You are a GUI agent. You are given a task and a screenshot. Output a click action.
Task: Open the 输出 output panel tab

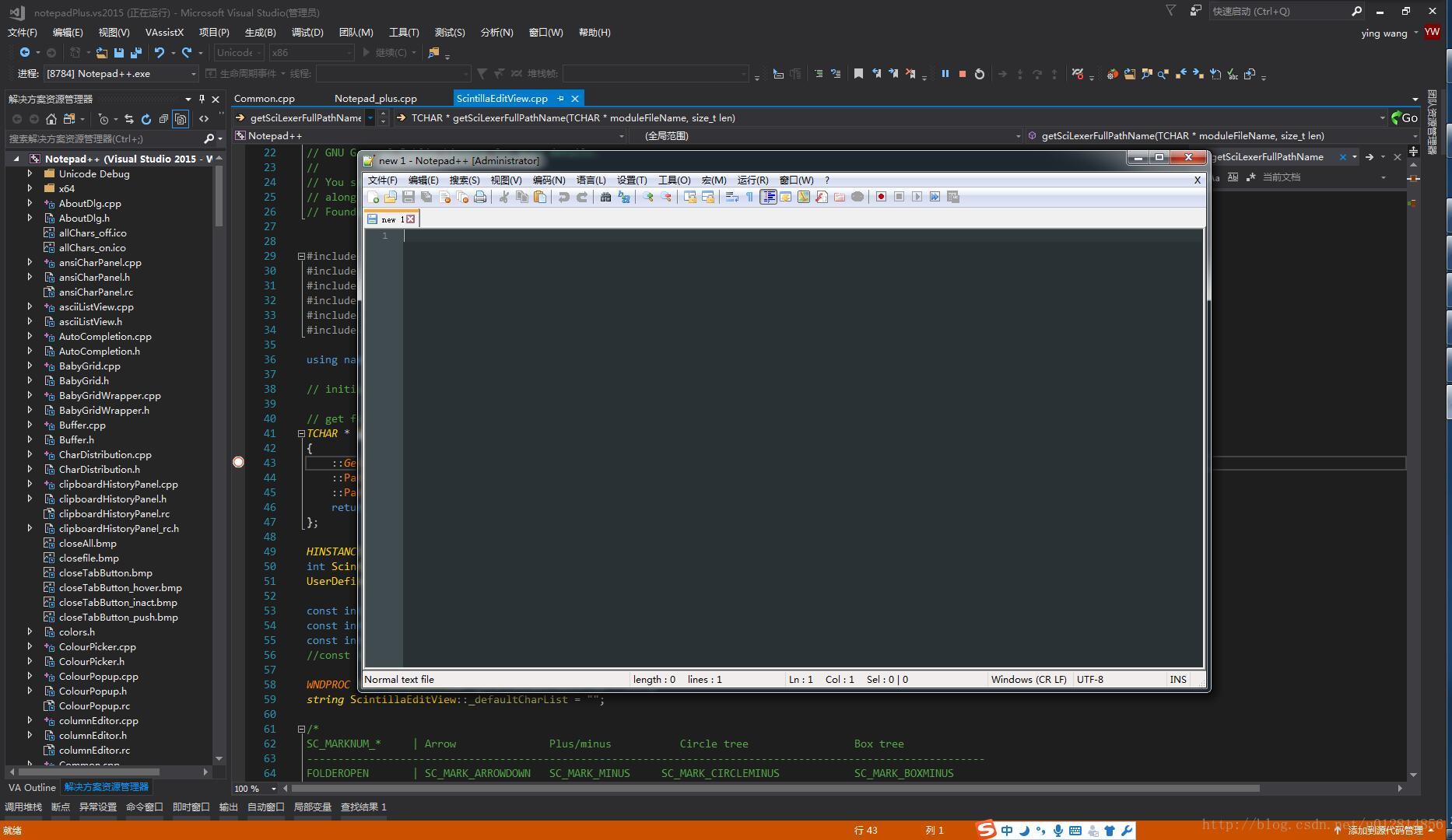click(x=228, y=807)
